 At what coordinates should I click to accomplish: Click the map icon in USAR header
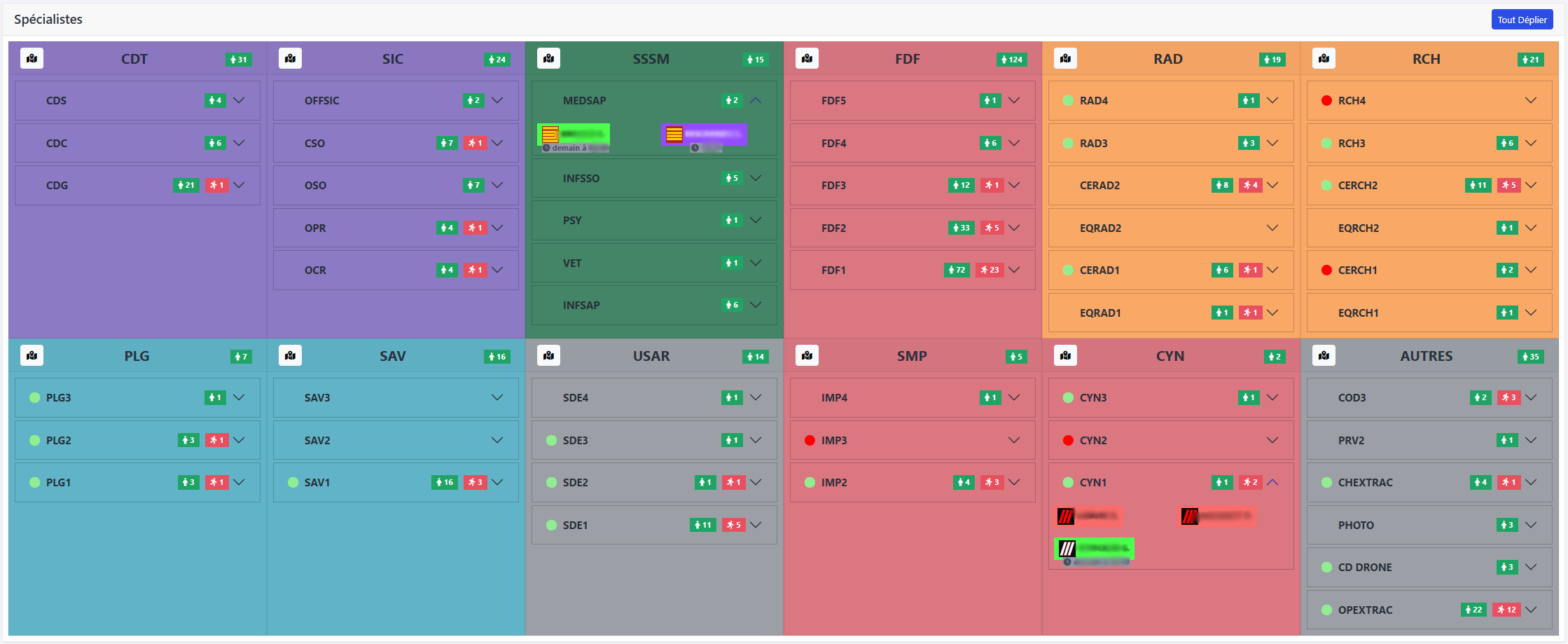pyautogui.click(x=548, y=356)
